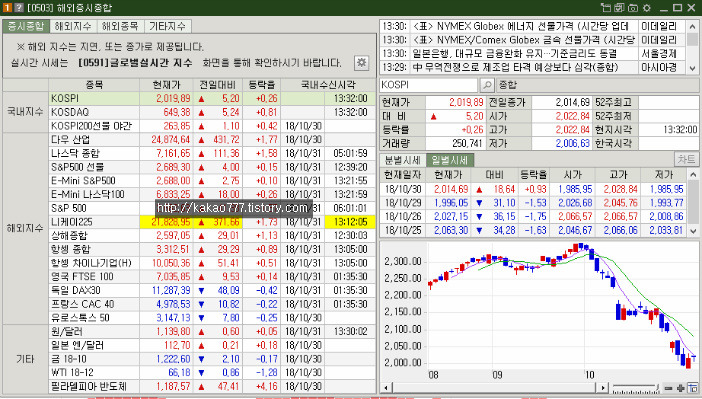The image size is (702, 399).
Task: Open the help question mark icon in the title bar
Action: 19,8
